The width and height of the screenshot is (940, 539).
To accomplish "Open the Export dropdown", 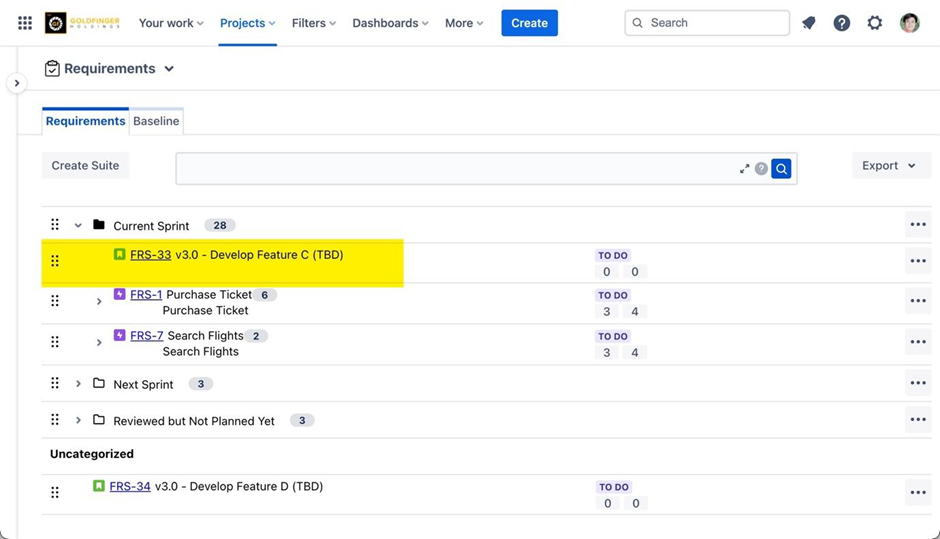I will tap(890, 166).
